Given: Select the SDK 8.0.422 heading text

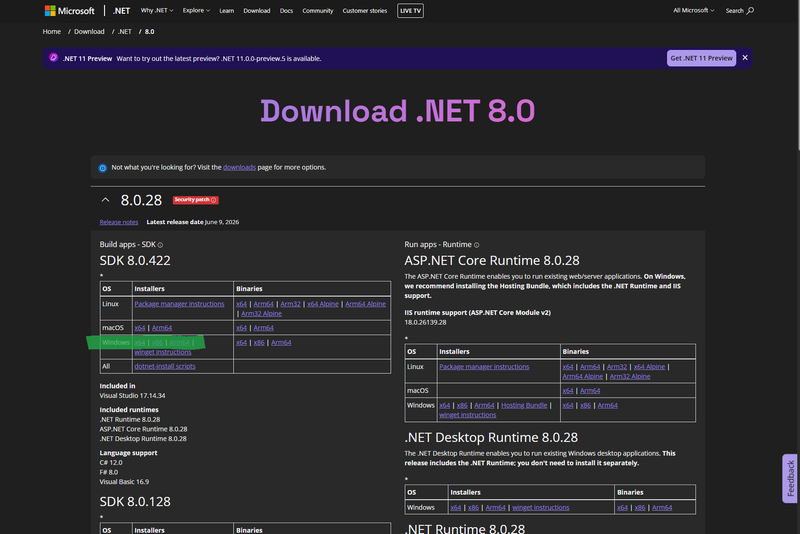Looking at the screenshot, I should 135,261.
